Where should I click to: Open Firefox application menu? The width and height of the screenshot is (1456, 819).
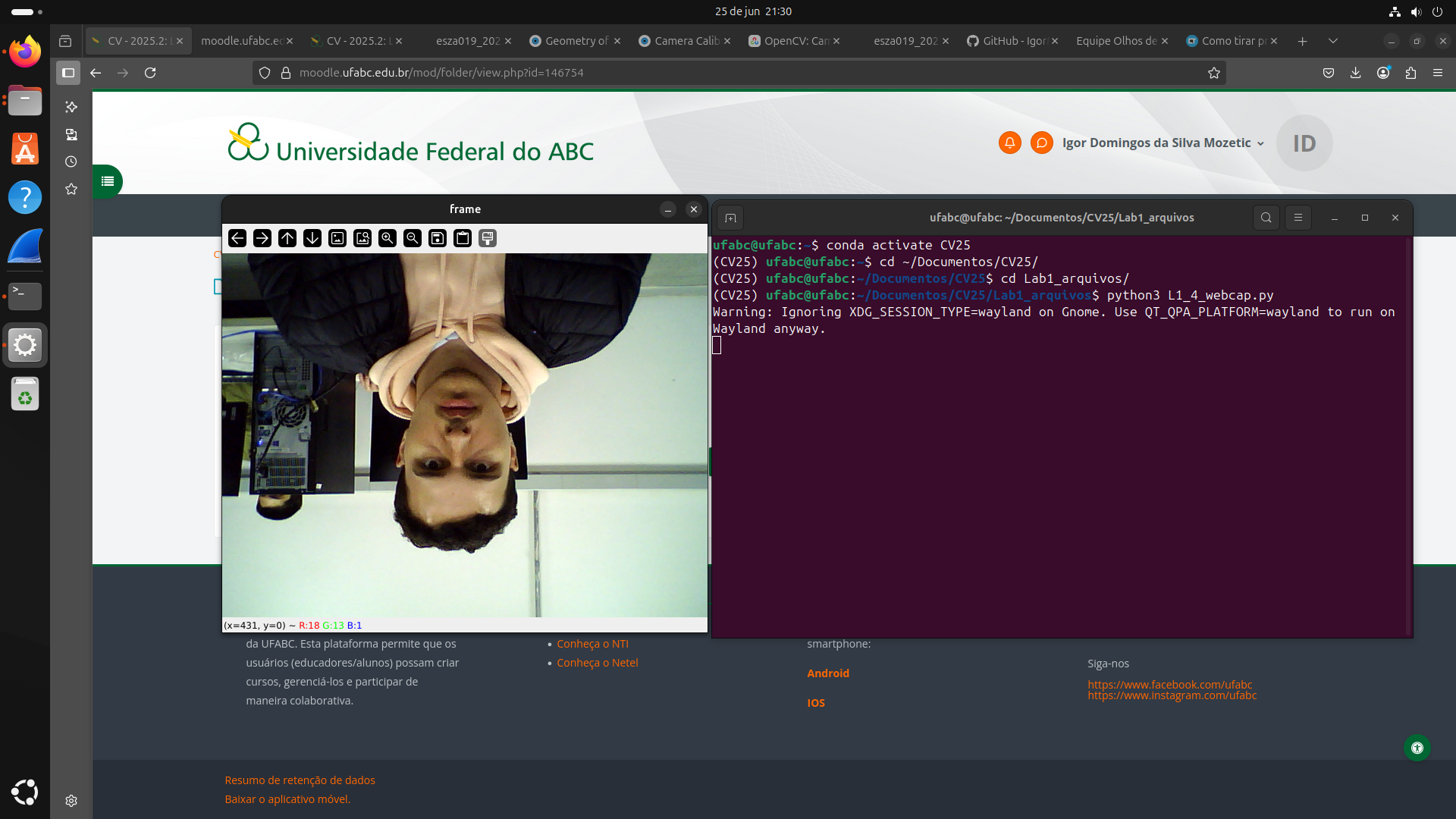(1438, 73)
